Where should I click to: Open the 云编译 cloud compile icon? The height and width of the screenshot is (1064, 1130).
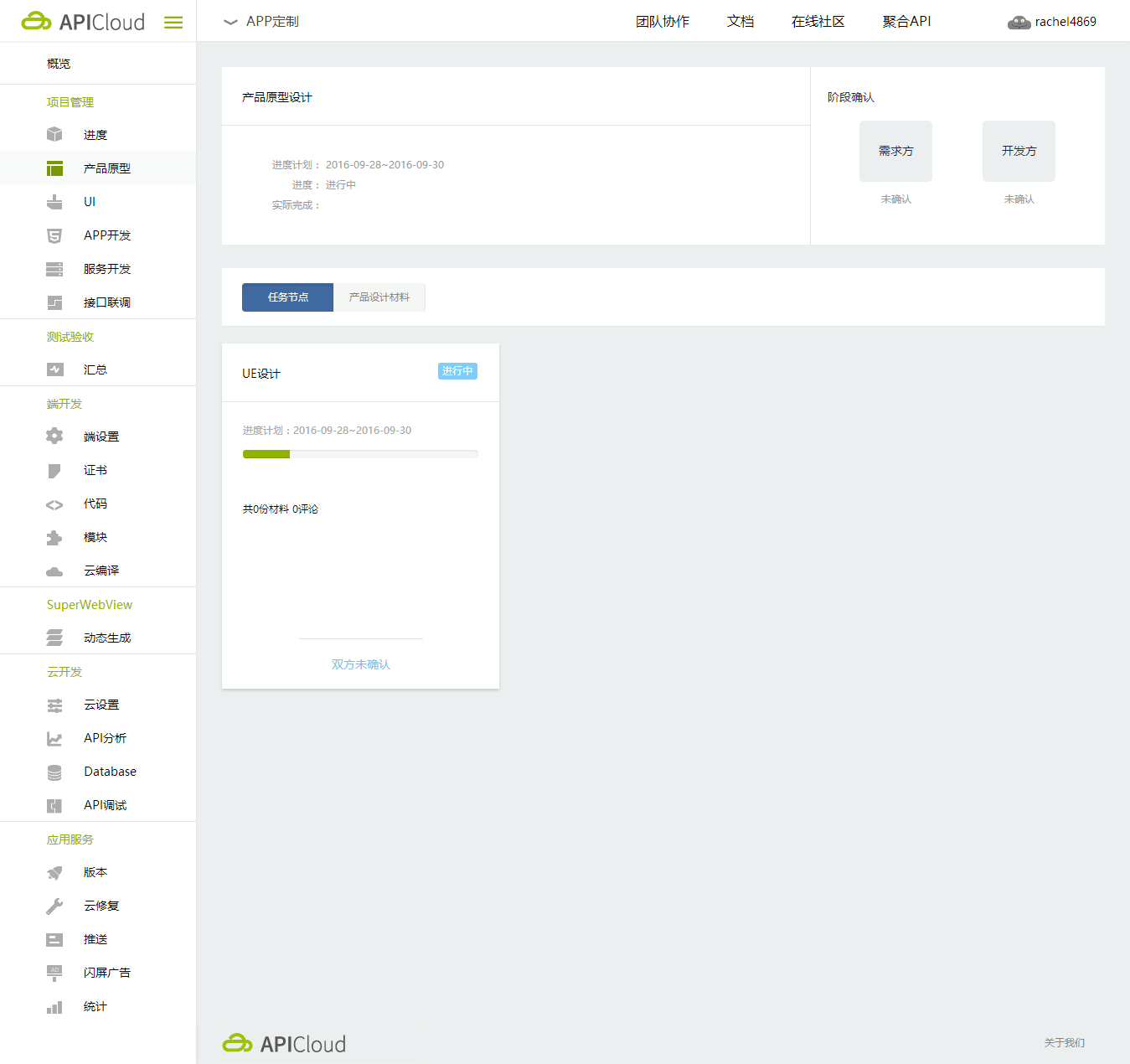tap(54, 571)
